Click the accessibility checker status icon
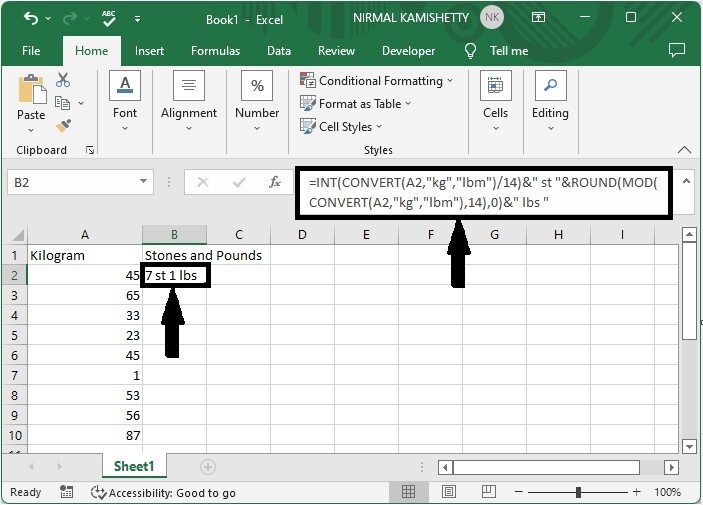This screenshot has width=703, height=505. point(98,492)
